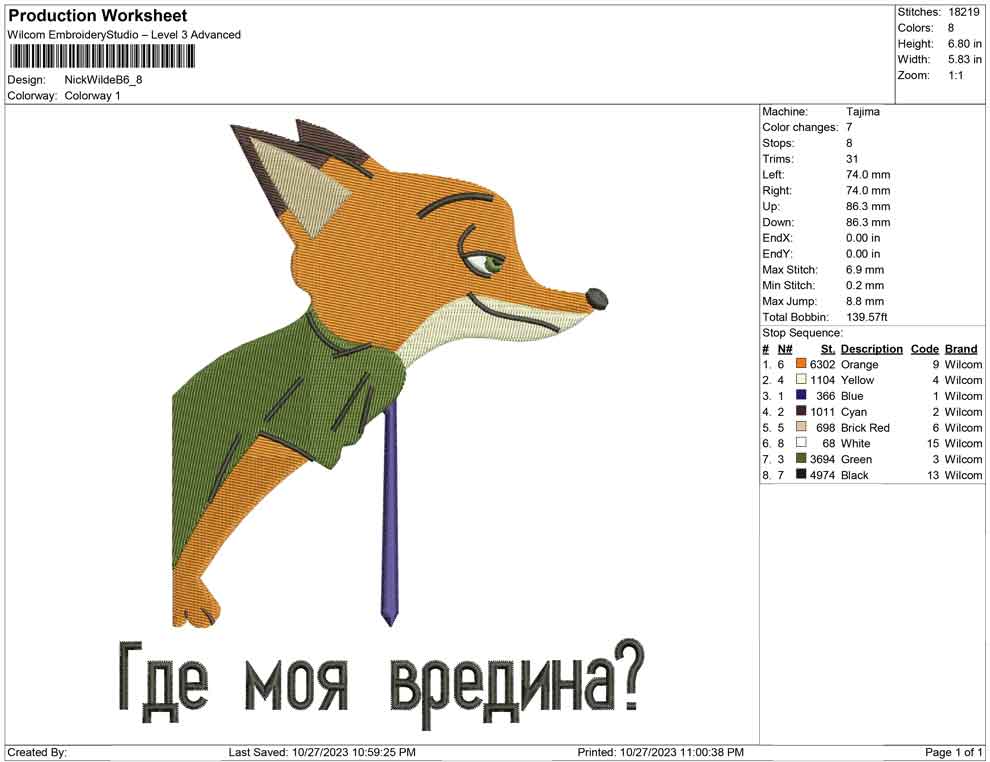Click the design name 'NickWildeB6_8'
The width and height of the screenshot is (990, 762).
pos(104,80)
